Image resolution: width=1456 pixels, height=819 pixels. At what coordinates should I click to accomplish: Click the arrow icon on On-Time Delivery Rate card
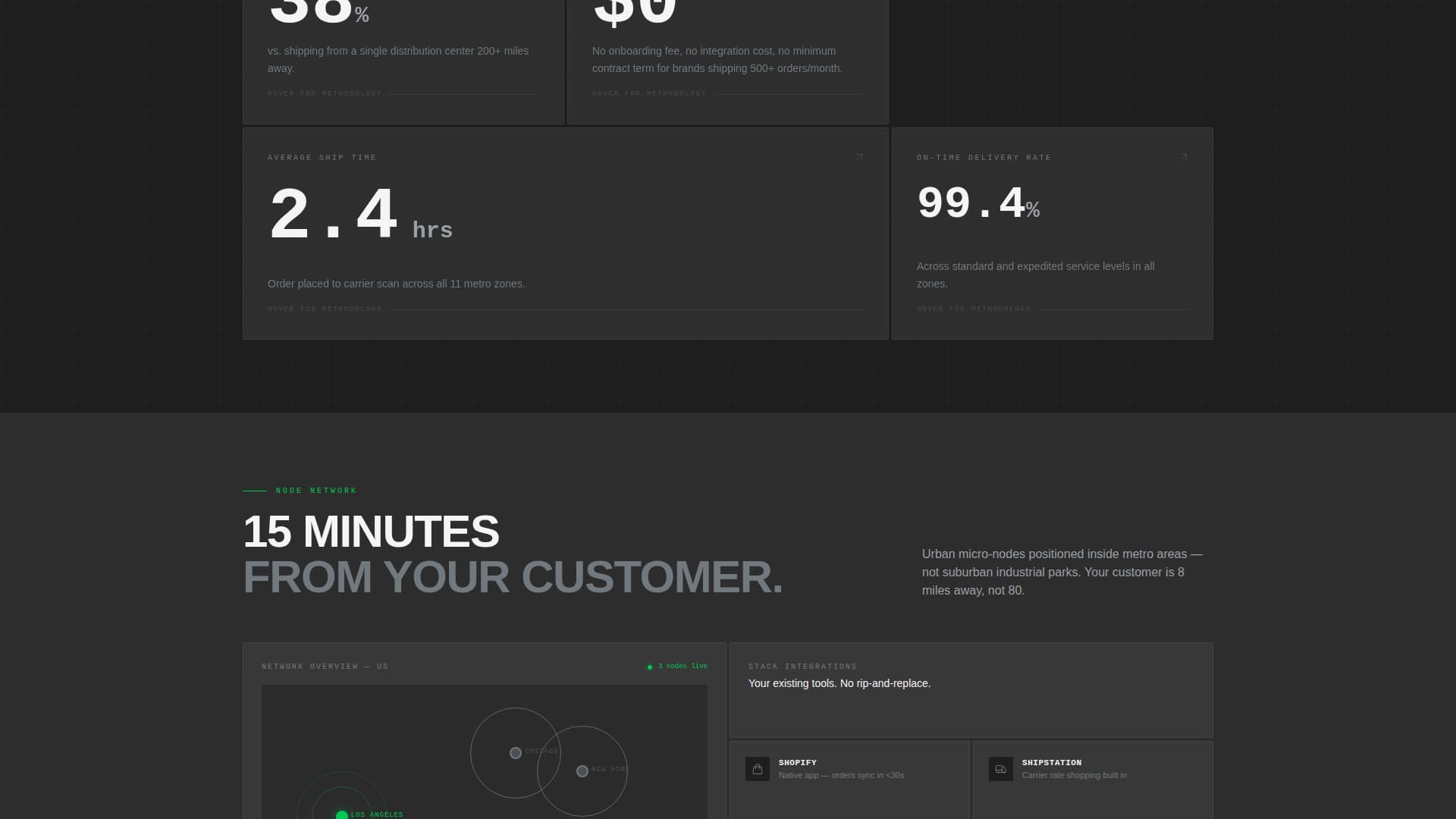(1183, 158)
